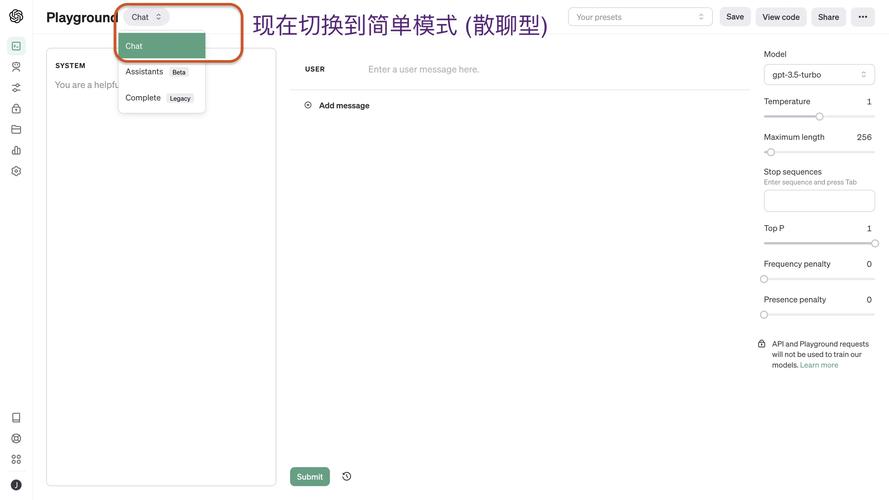889x500 pixels.
Task: Click the Save button
Action: (735, 17)
